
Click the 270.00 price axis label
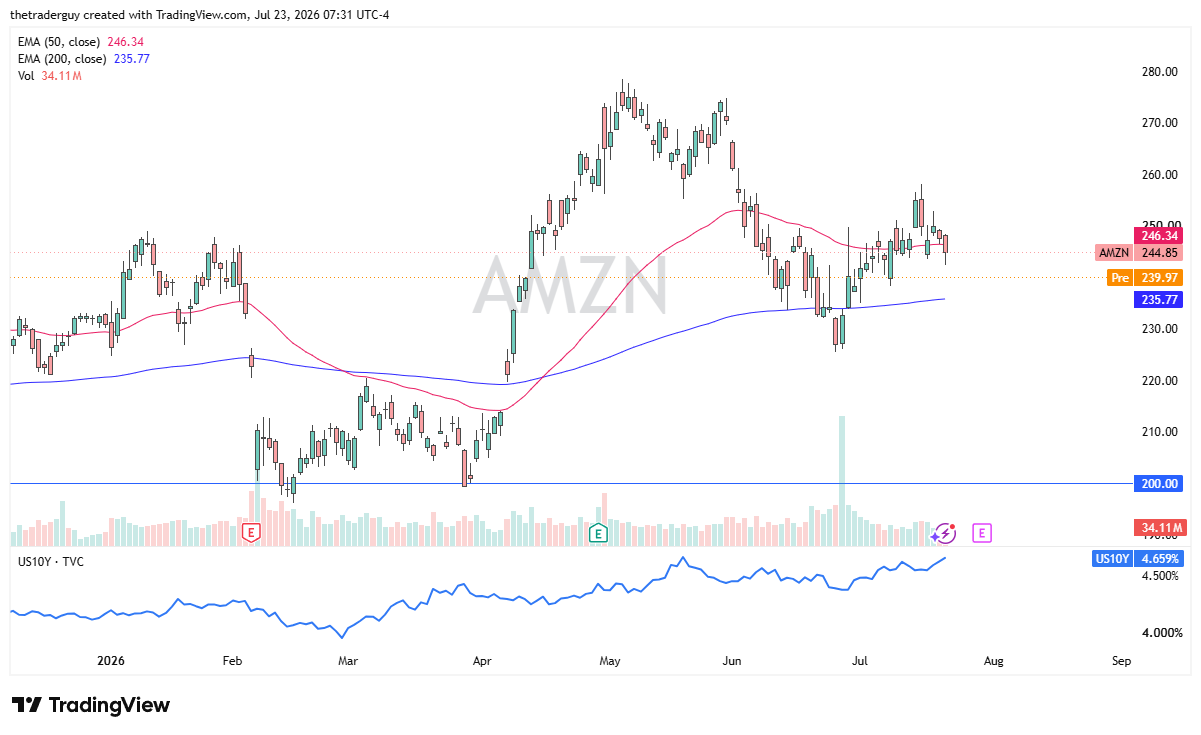1158,123
